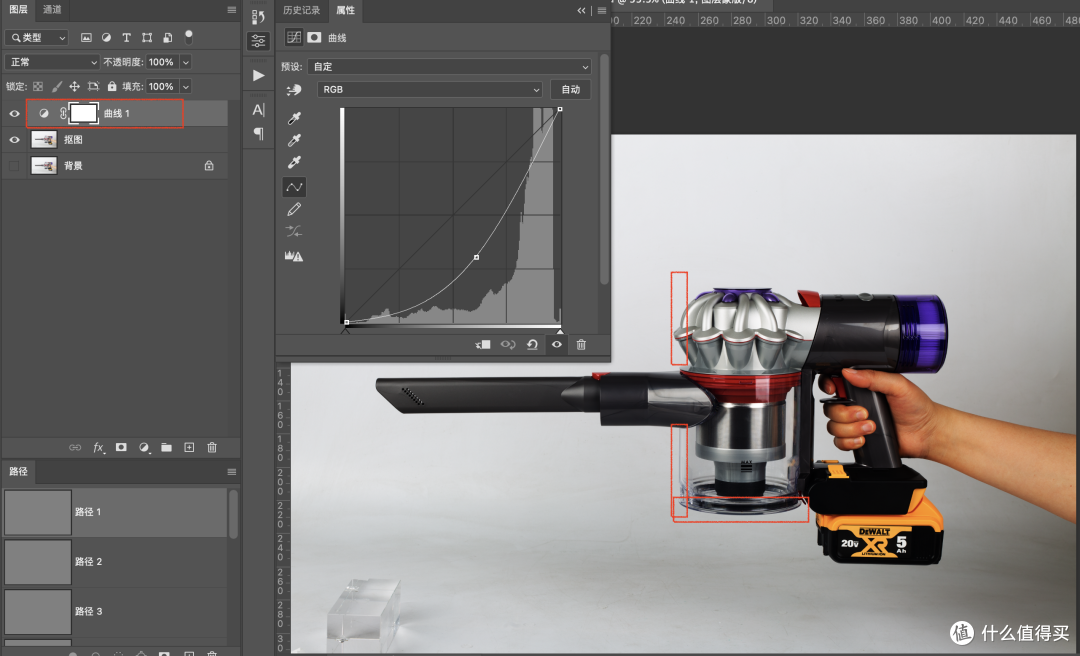Select the 路径 tab
This screenshot has height=656, width=1080.
(x=19, y=471)
